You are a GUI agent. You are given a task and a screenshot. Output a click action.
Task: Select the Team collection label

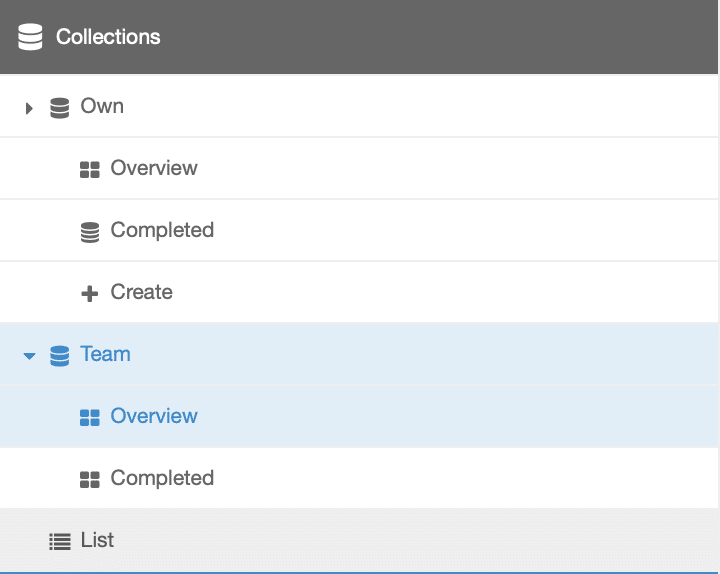click(105, 354)
